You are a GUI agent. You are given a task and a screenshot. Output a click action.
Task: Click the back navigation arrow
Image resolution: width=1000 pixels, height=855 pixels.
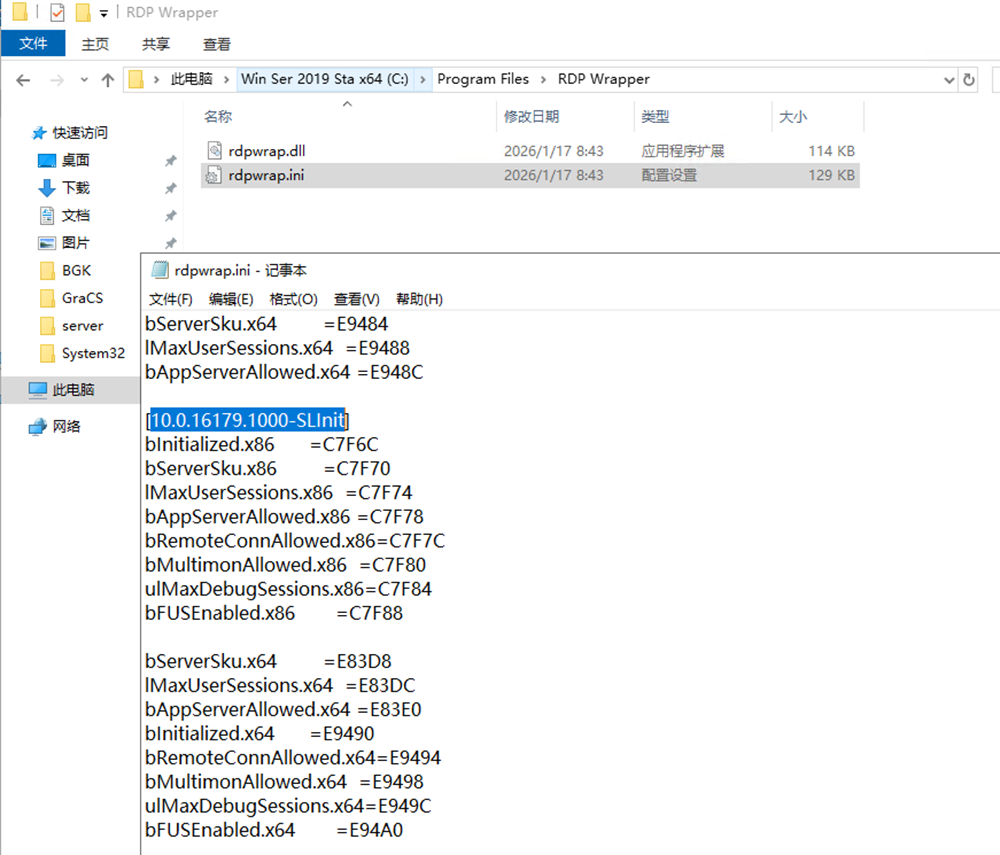point(23,80)
